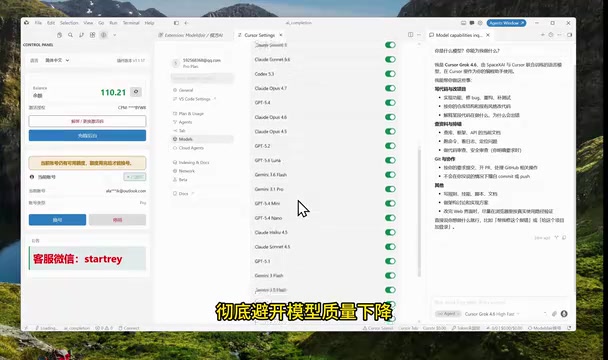Screen dimensions: 608x360
Task: Open the Terminal menu
Action: pos(131,23)
